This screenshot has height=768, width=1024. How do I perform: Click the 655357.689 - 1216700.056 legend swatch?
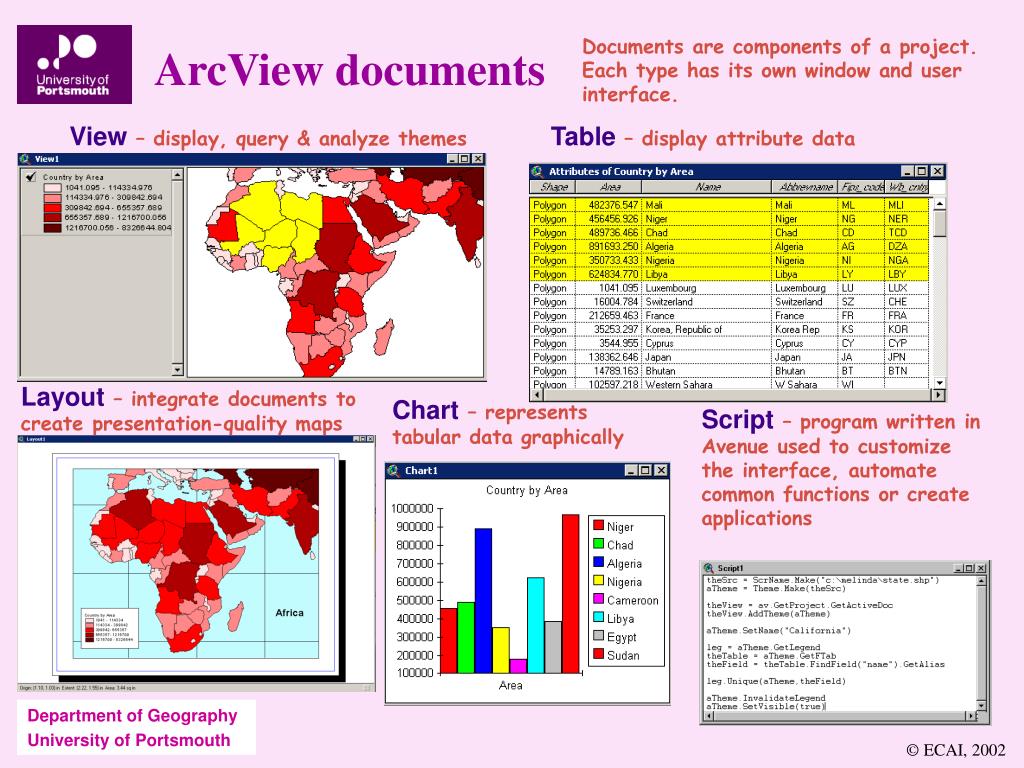point(52,217)
